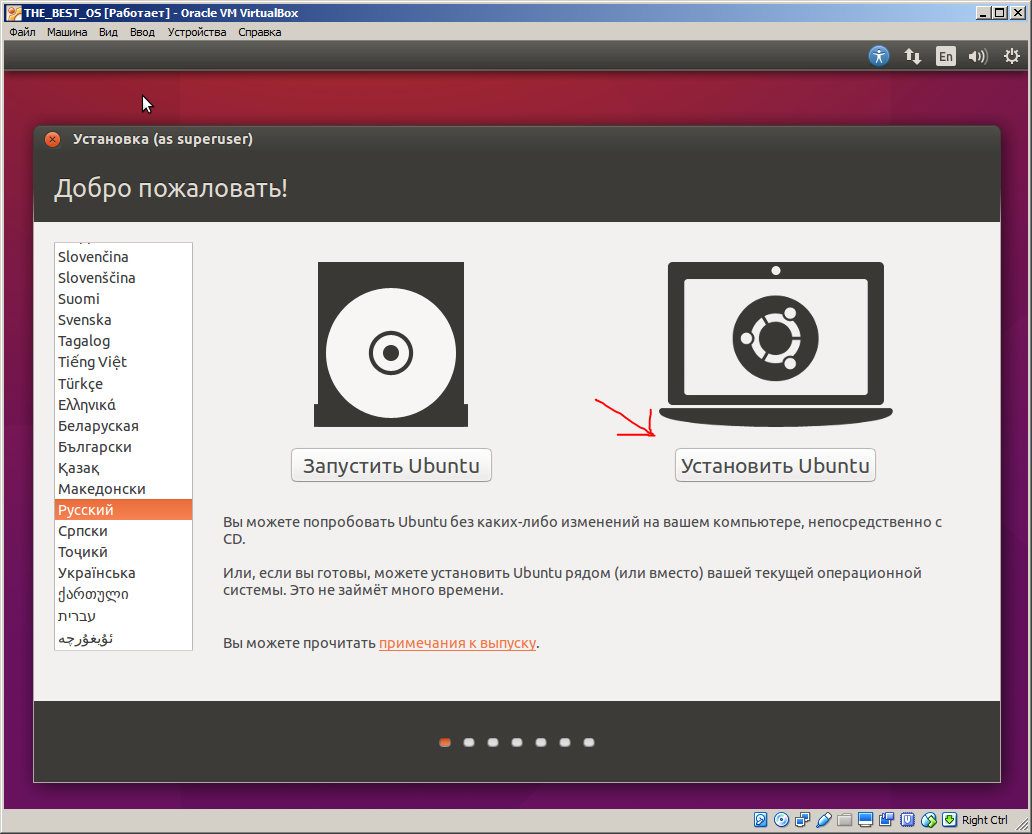Open the accessibility menu in Ubuntu panel
This screenshot has width=1032, height=834.
(x=879, y=56)
